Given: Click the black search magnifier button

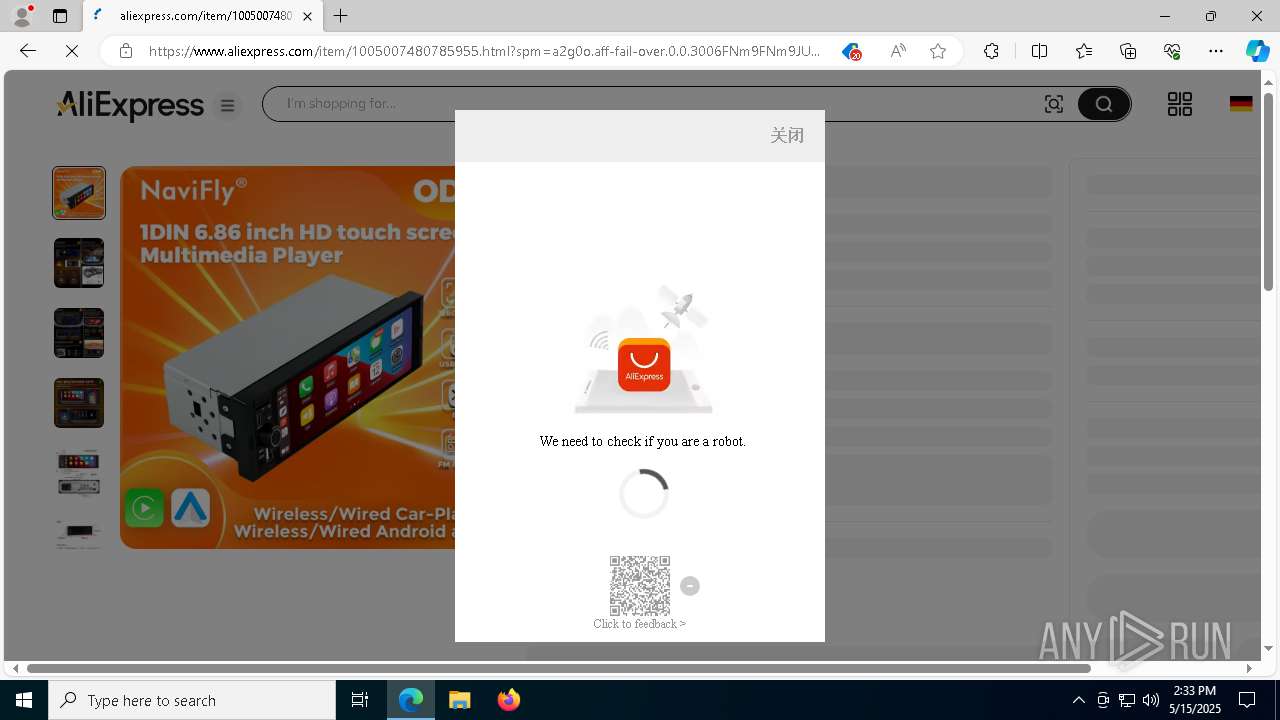Looking at the screenshot, I should 1104,104.
